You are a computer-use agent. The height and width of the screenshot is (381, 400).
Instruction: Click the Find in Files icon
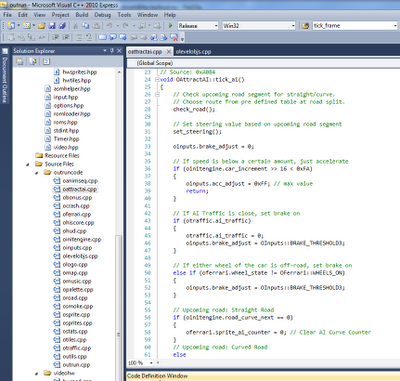tap(305, 26)
